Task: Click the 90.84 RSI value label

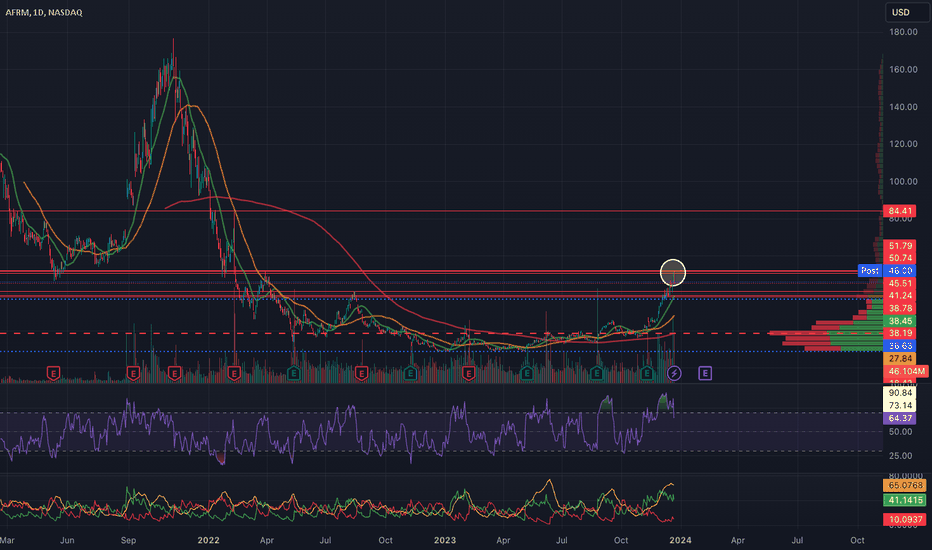Action: pyautogui.click(x=900, y=393)
